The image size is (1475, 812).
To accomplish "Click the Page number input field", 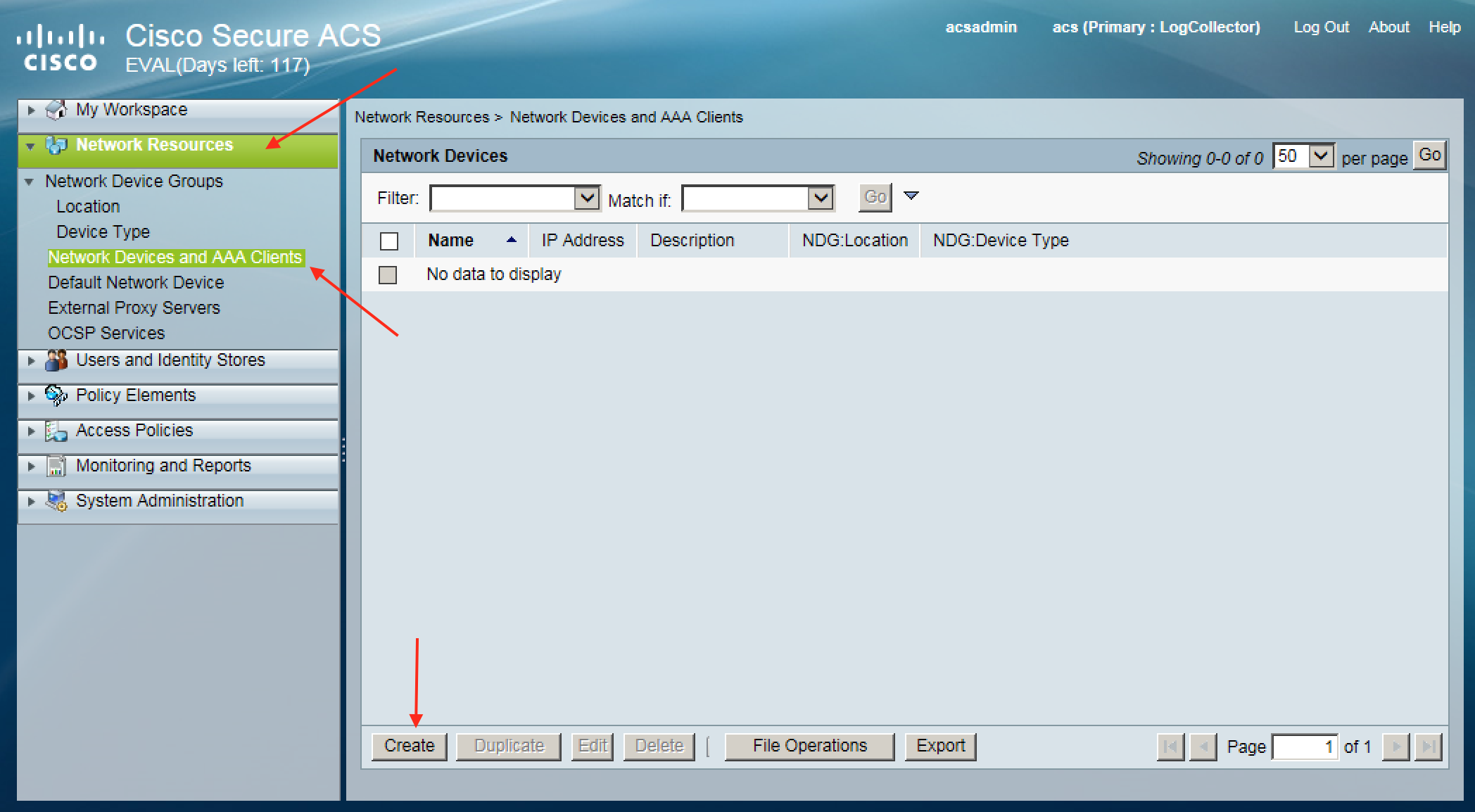I will click(1304, 746).
